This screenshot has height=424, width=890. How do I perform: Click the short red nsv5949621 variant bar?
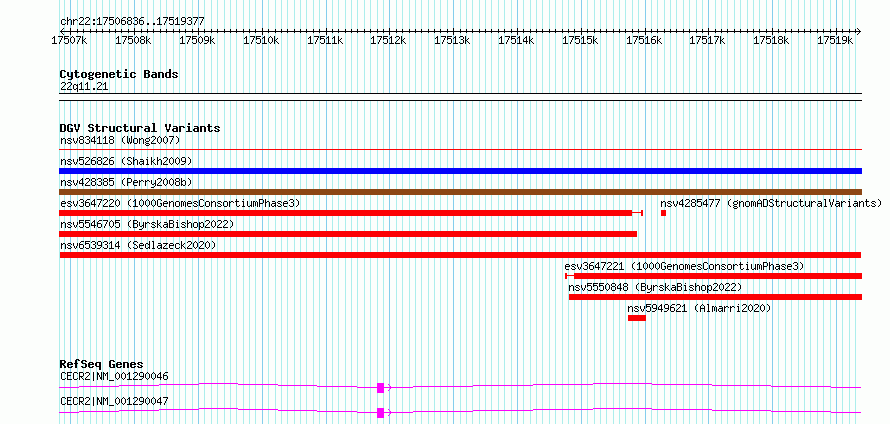click(637, 318)
